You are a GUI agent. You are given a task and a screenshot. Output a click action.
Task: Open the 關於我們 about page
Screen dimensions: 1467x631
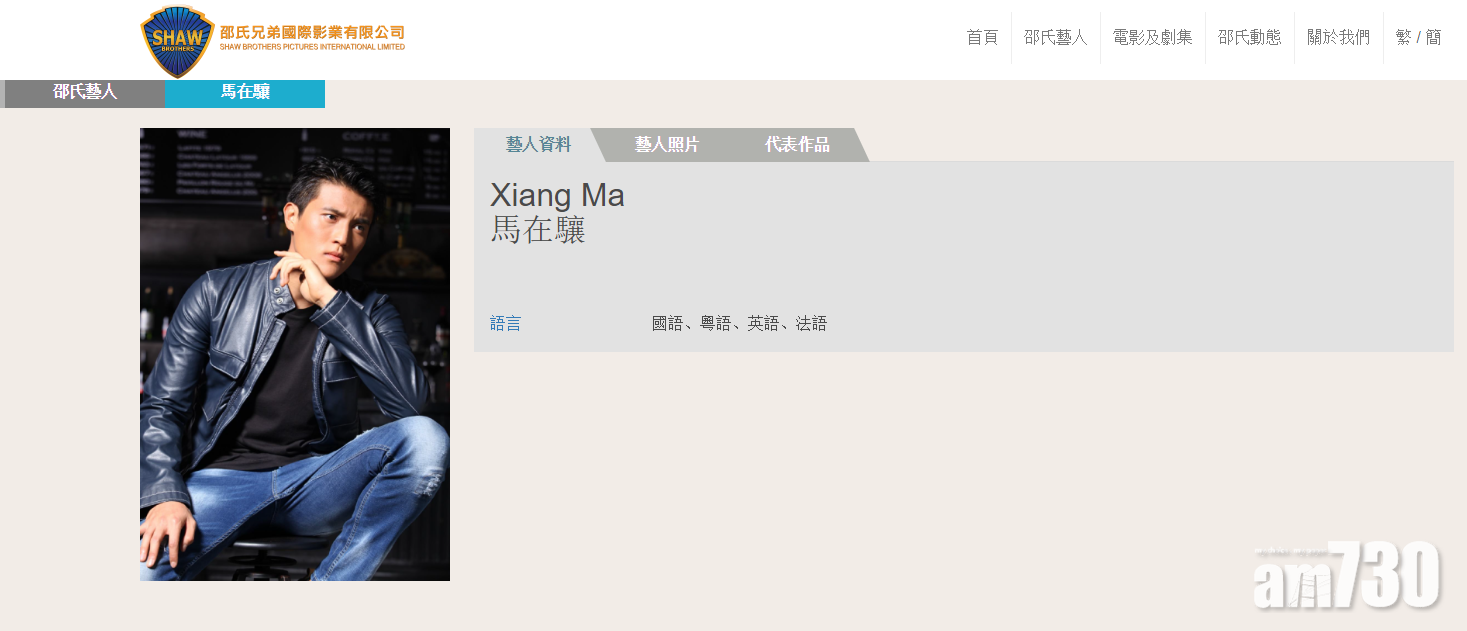coord(1338,37)
